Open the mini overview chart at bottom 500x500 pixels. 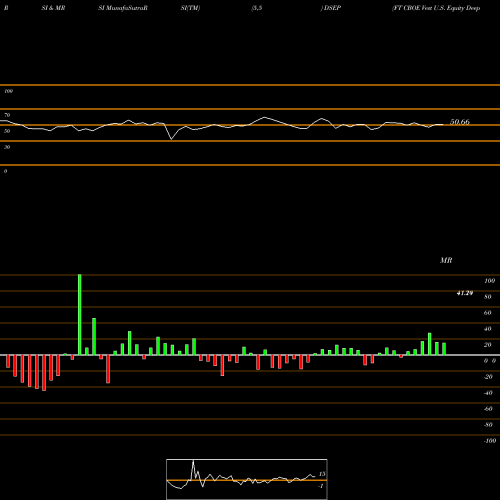tap(247, 479)
